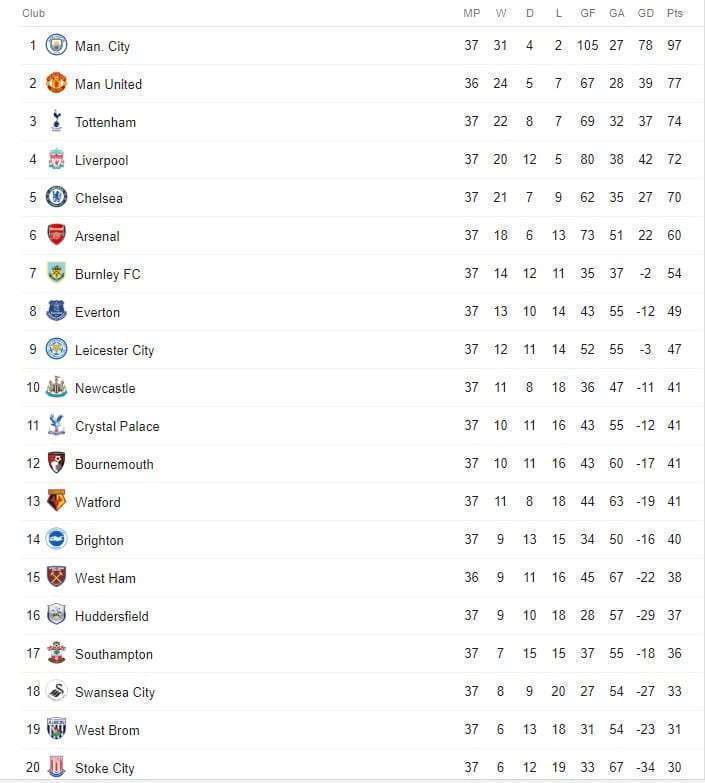Open the Crystal Palace team link

click(x=117, y=426)
